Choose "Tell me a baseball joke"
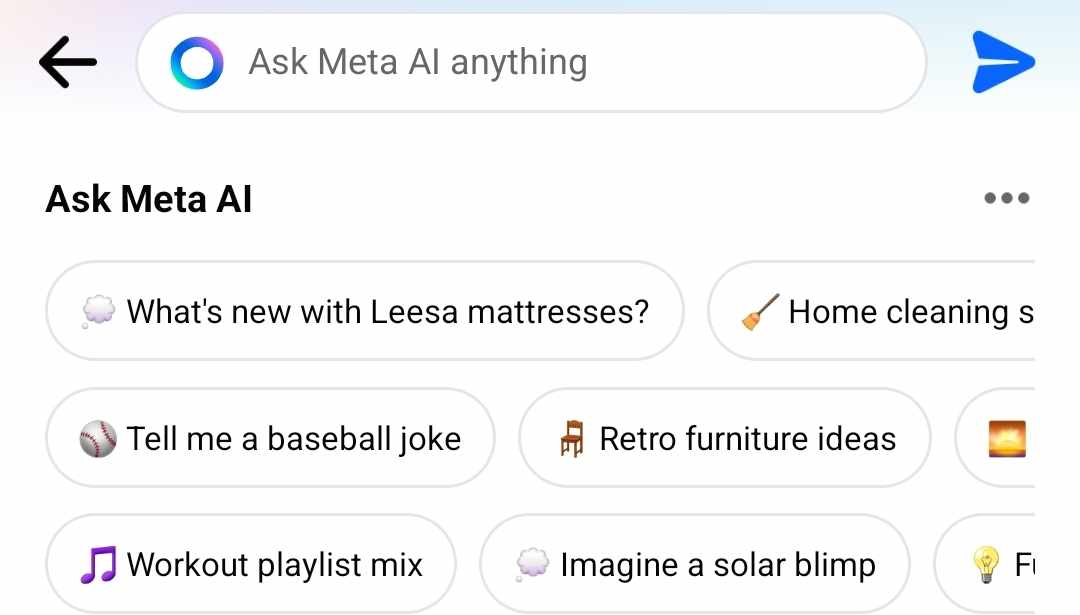This screenshot has width=1080, height=615. [270, 439]
